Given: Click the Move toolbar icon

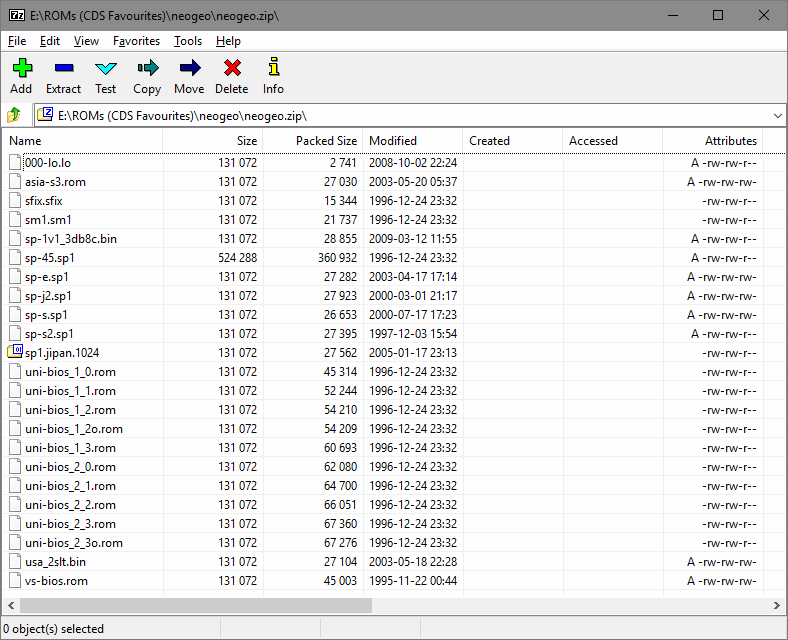Looking at the screenshot, I should (x=189, y=68).
